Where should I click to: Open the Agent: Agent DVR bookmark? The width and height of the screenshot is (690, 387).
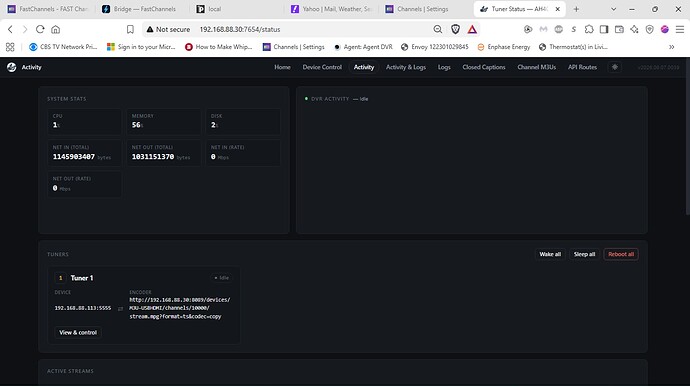(x=363, y=47)
